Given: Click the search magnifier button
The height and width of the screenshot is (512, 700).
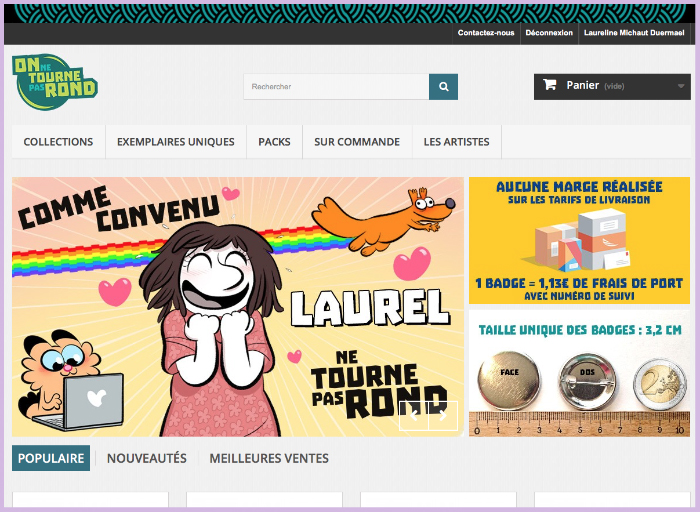Looking at the screenshot, I should tap(443, 87).
